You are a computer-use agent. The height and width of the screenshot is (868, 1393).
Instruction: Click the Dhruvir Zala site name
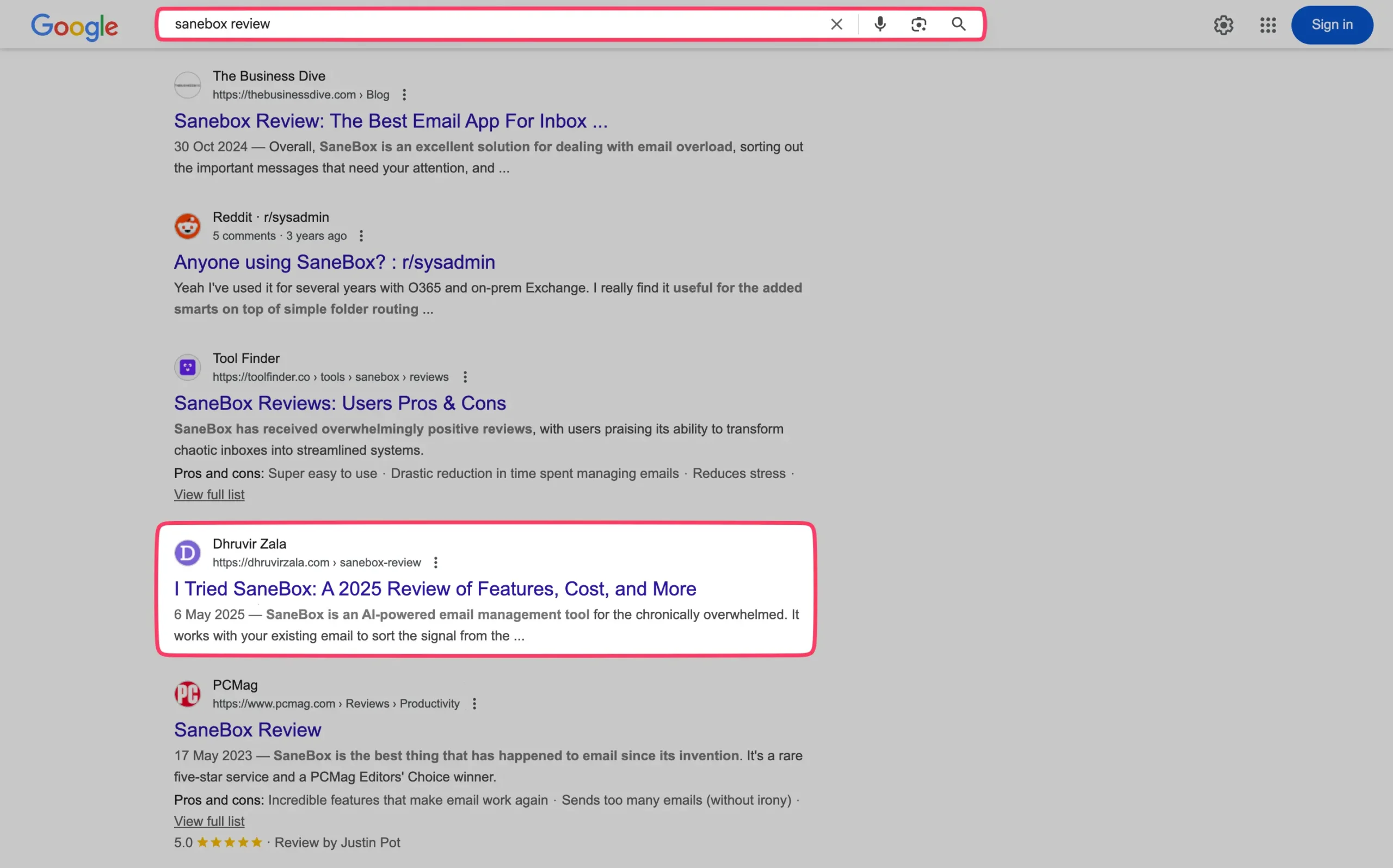[249, 544]
